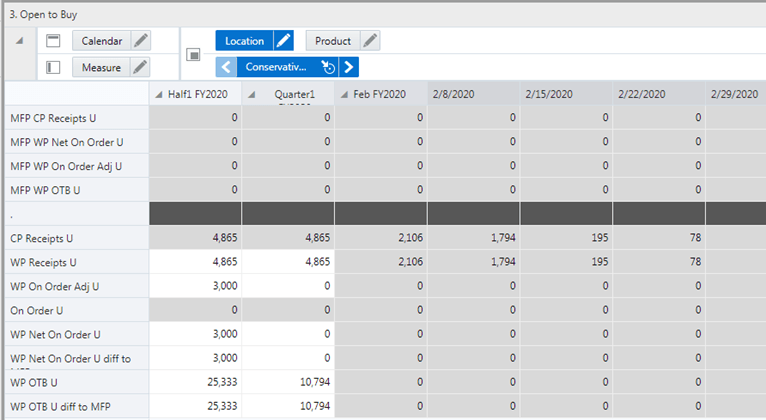Collapse the Half1 FY2020 column
Screen dimensions: 766x420
tap(159, 95)
